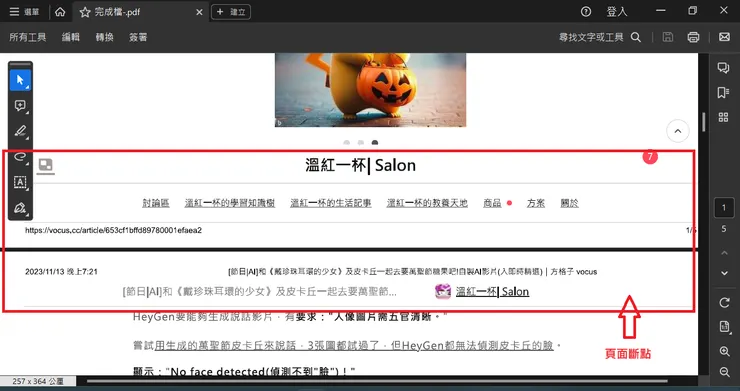Open the 方案 link
The image size is (740, 391).
536,203
